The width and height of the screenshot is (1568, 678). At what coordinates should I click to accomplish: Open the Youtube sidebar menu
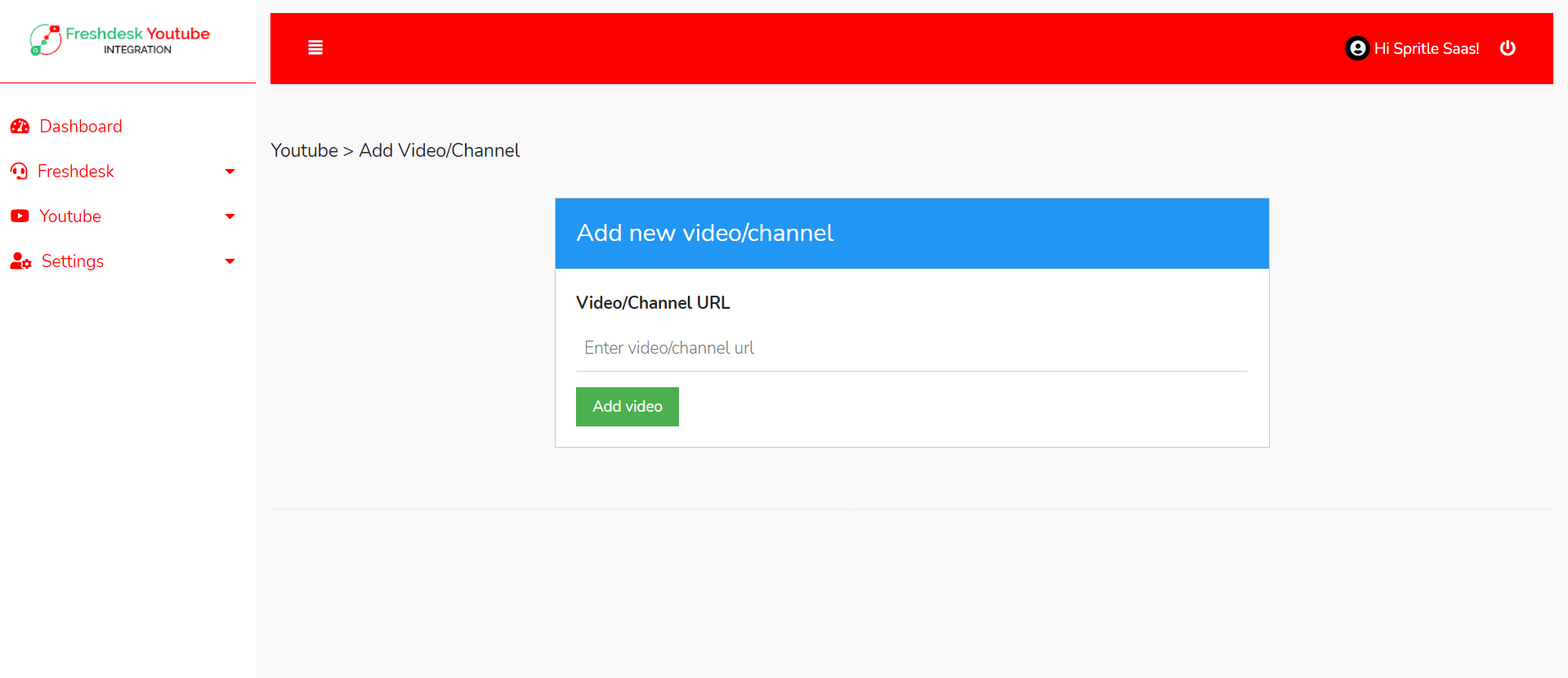(x=70, y=216)
